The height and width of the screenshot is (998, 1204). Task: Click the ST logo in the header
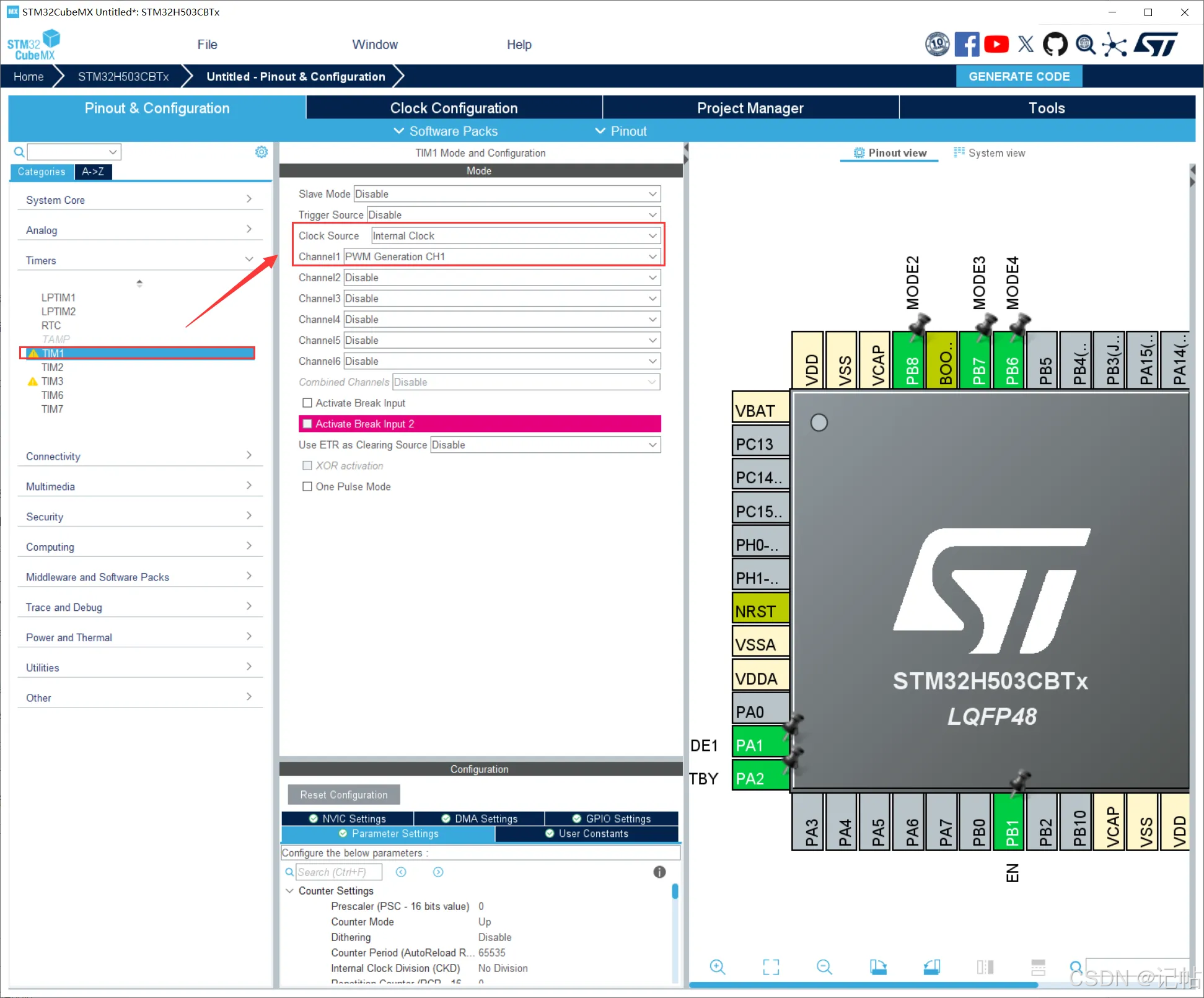1156,45
